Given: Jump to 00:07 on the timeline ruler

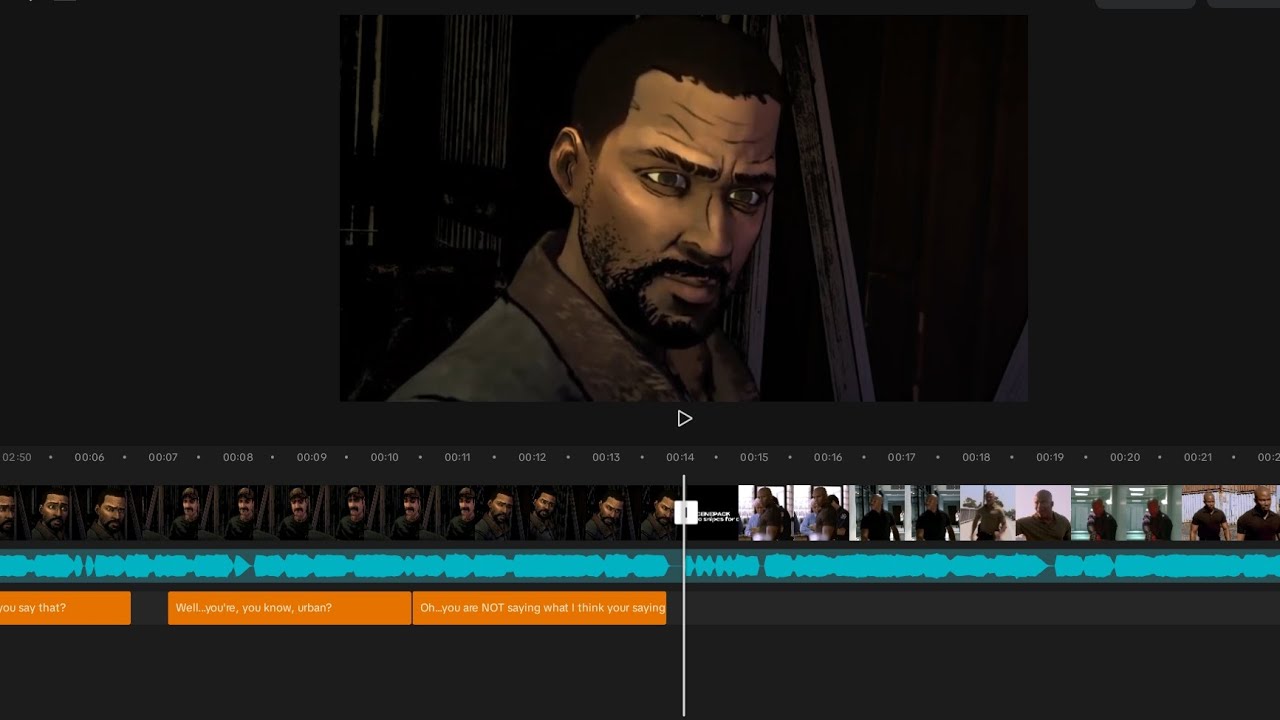Looking at the screenshot, I should (163, 457).
